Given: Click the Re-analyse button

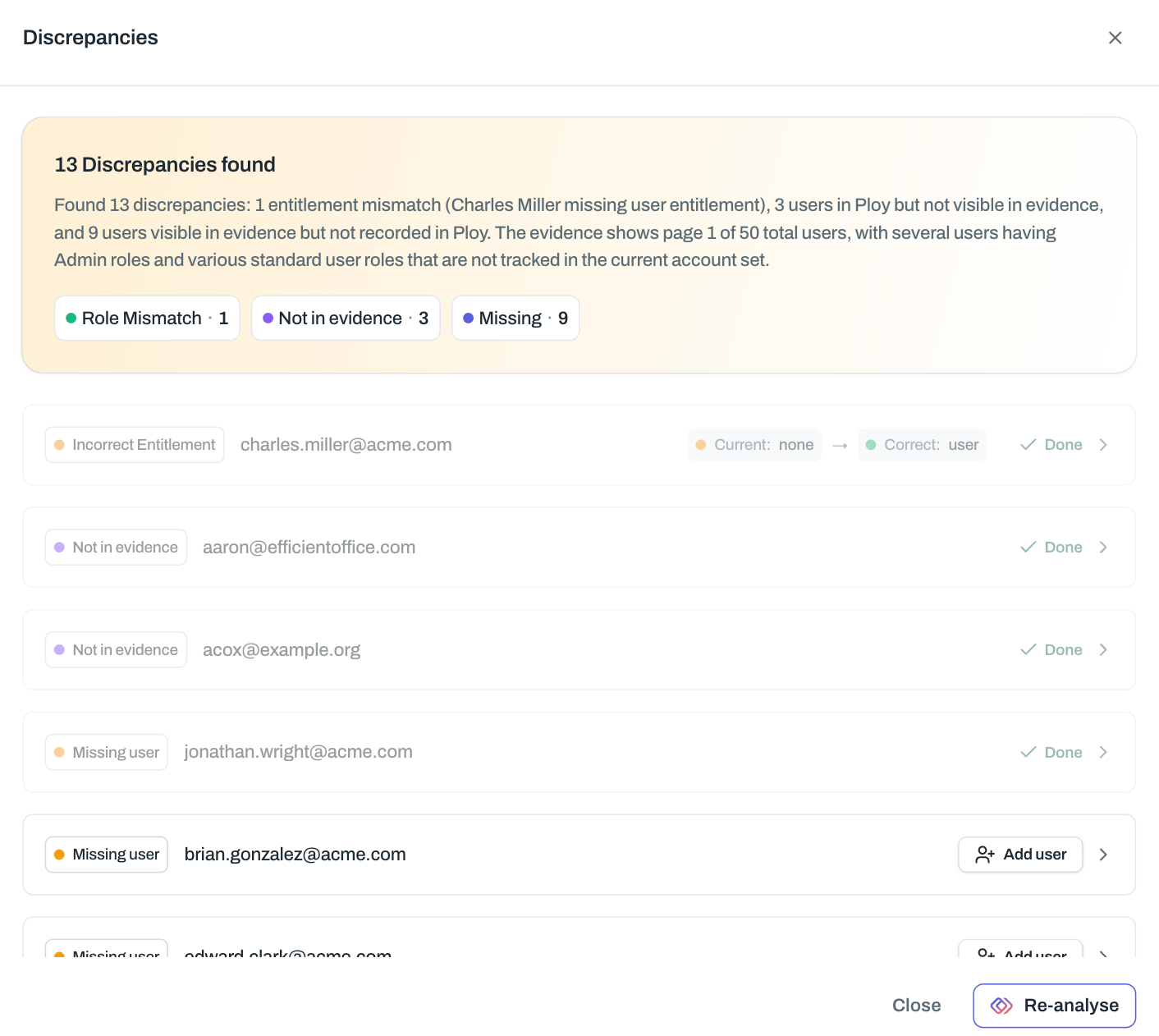Looking at the screenshot, I should click(x=1054, y=1006).
